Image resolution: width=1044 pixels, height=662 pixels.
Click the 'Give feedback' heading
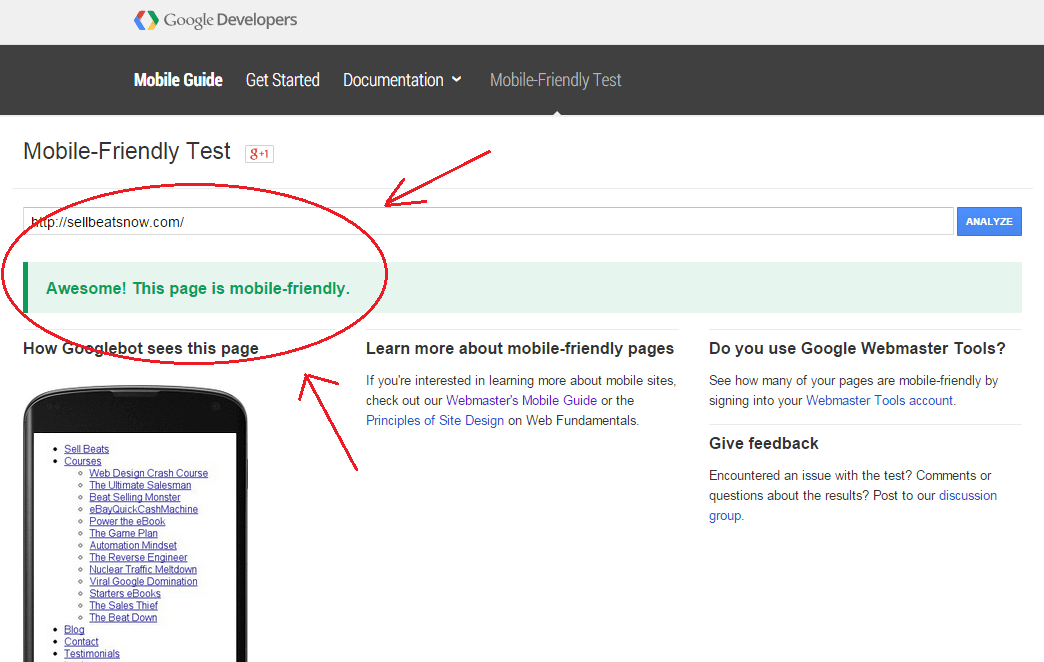point(764,444)
